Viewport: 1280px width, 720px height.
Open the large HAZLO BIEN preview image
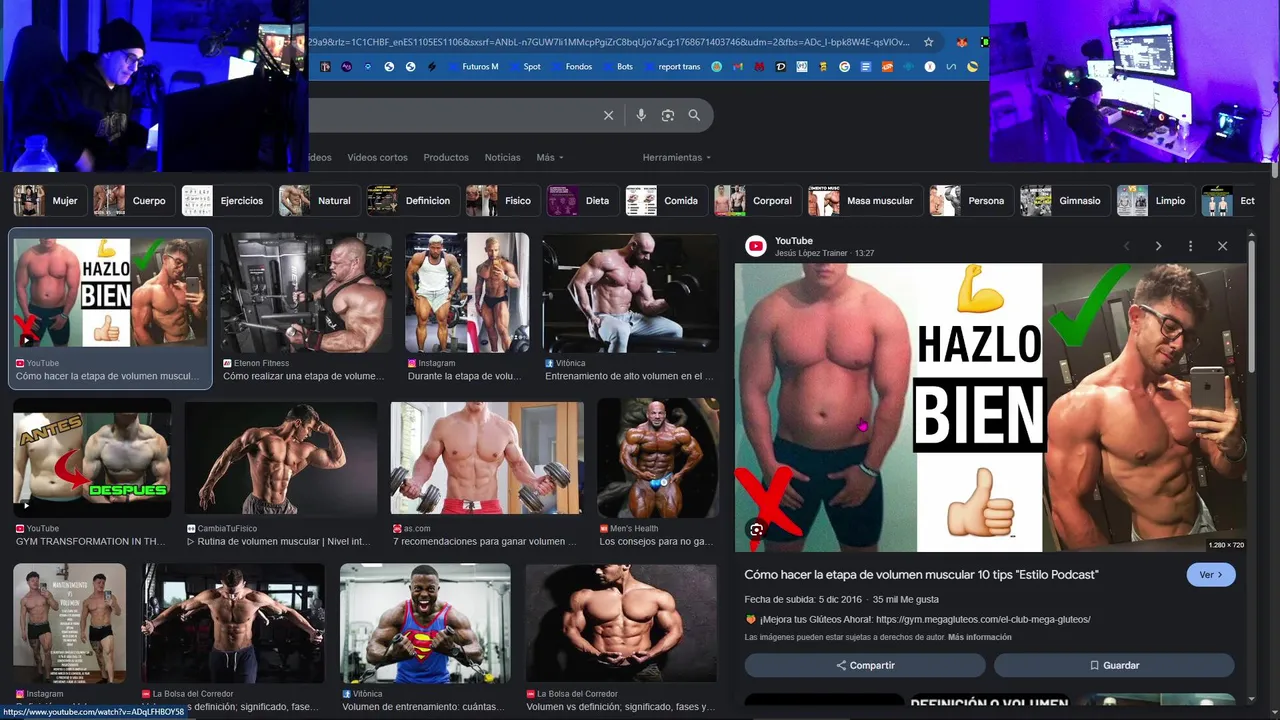991,407
